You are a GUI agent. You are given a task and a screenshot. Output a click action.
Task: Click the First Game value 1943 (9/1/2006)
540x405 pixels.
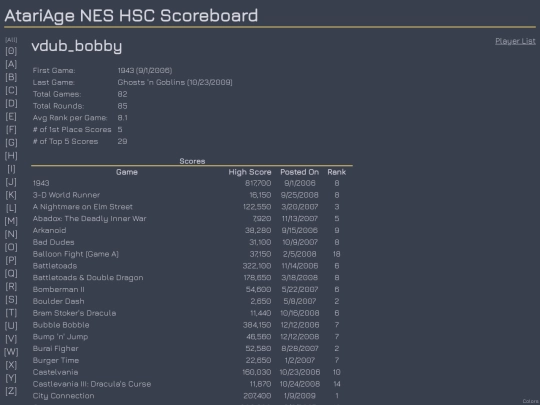(145, 71)
